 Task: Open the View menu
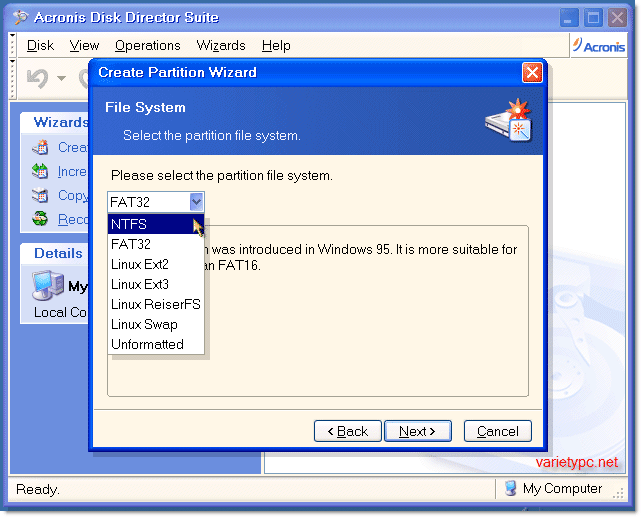coord(84,45)
